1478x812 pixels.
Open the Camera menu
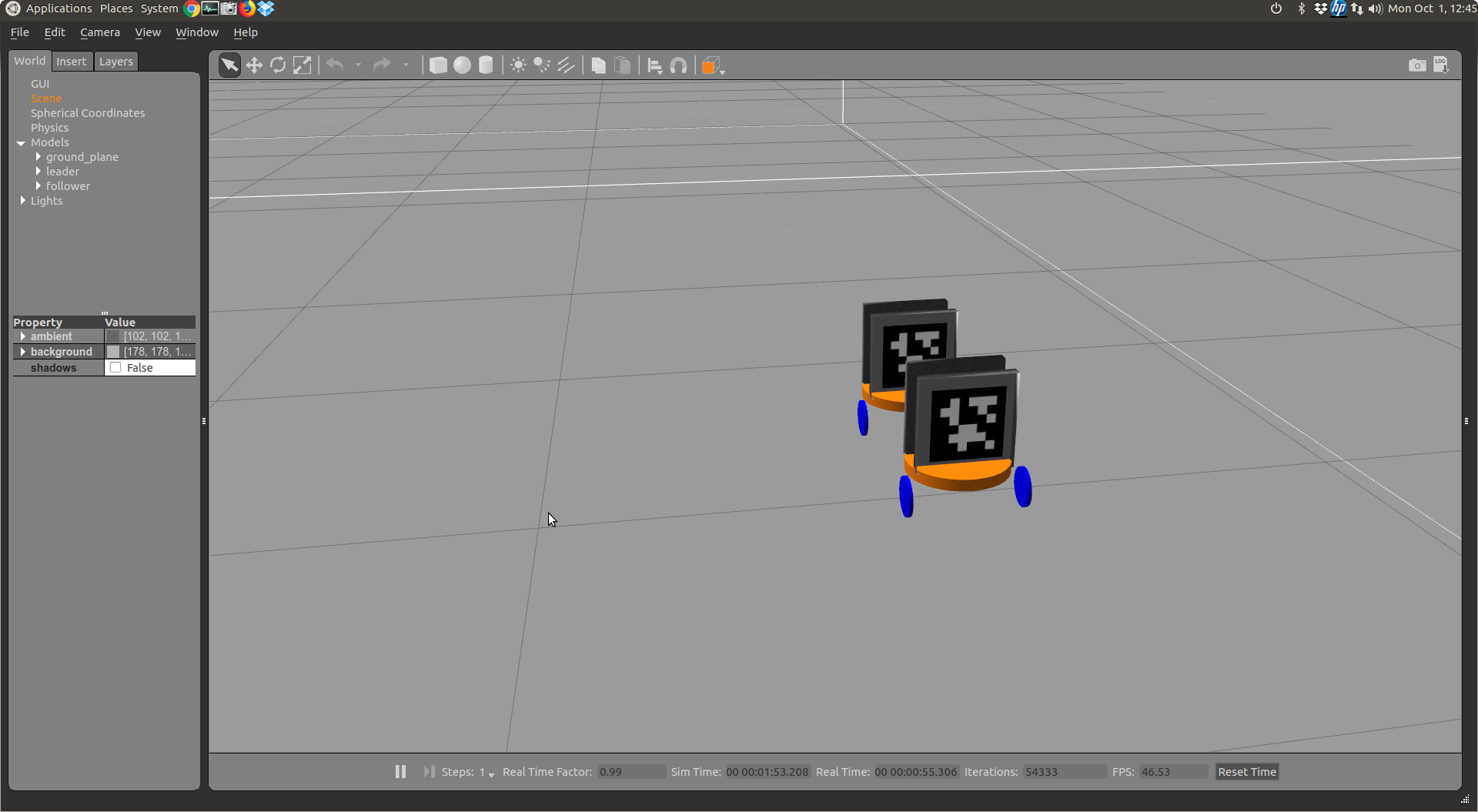pyautogui.click(x=100, y=32)
